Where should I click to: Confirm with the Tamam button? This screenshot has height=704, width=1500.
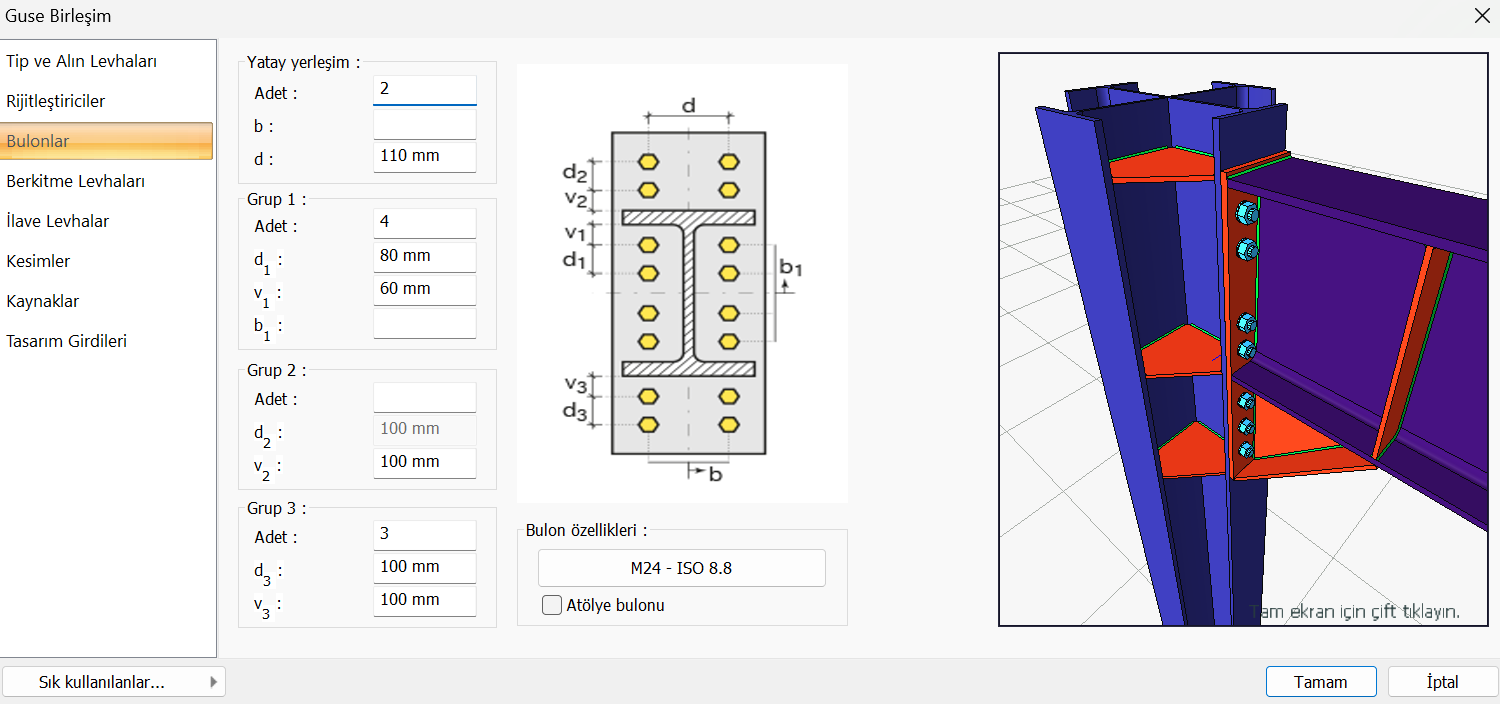[x=1320, y=682]
